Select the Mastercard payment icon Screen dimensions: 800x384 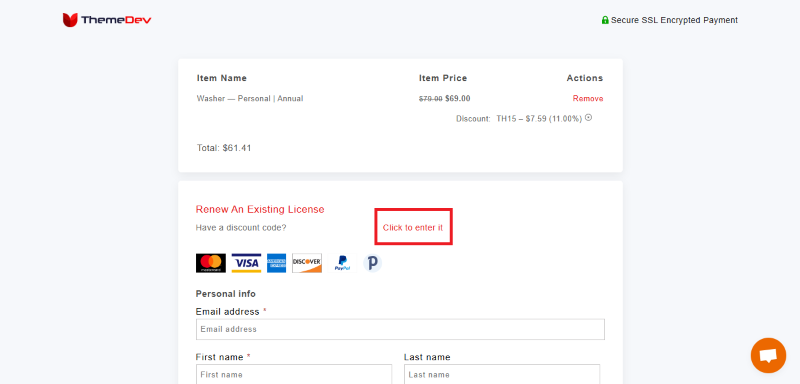pos(211,263)
